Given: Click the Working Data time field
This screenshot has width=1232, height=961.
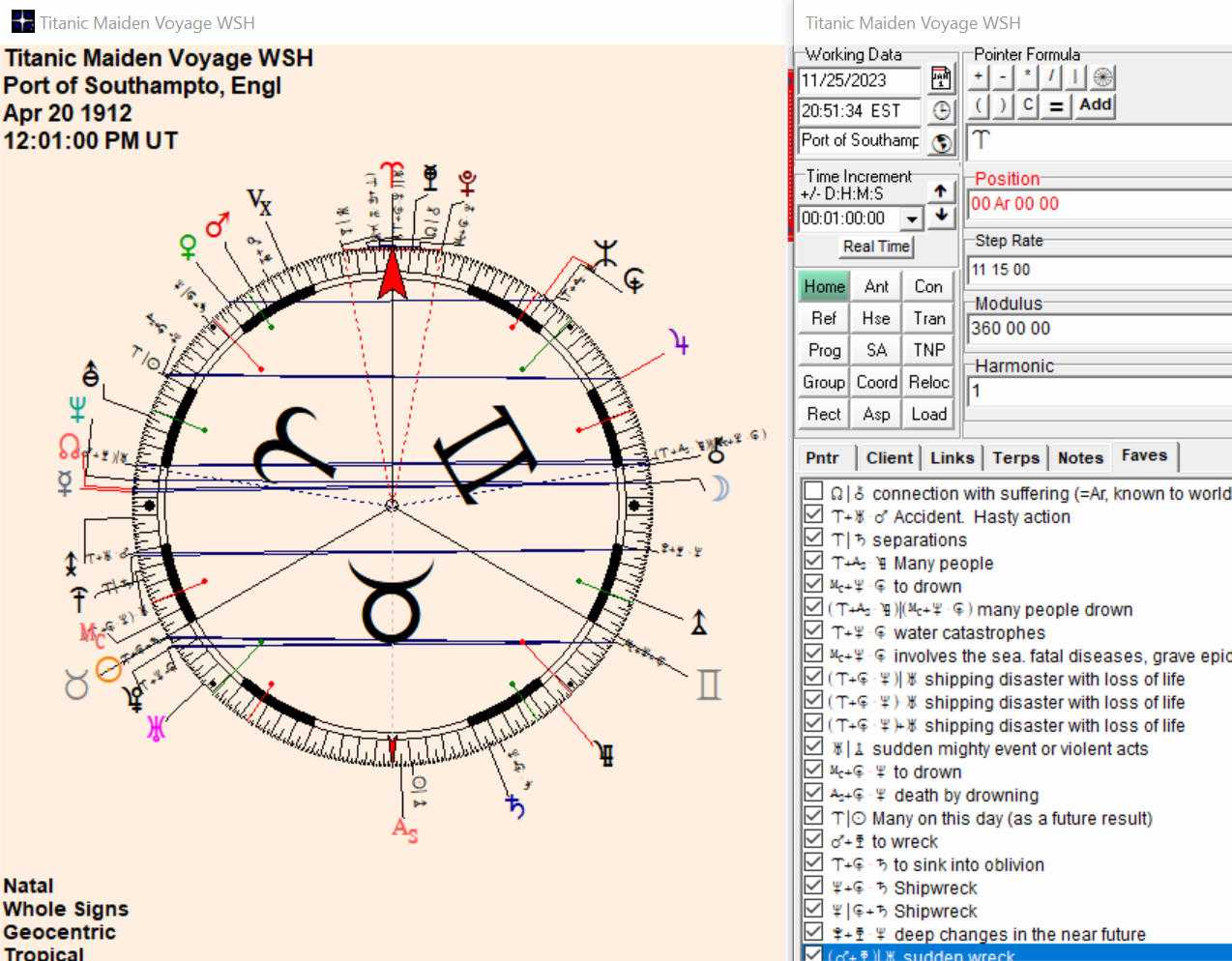Looking at the screenshot, I should (x=860, y=111).
